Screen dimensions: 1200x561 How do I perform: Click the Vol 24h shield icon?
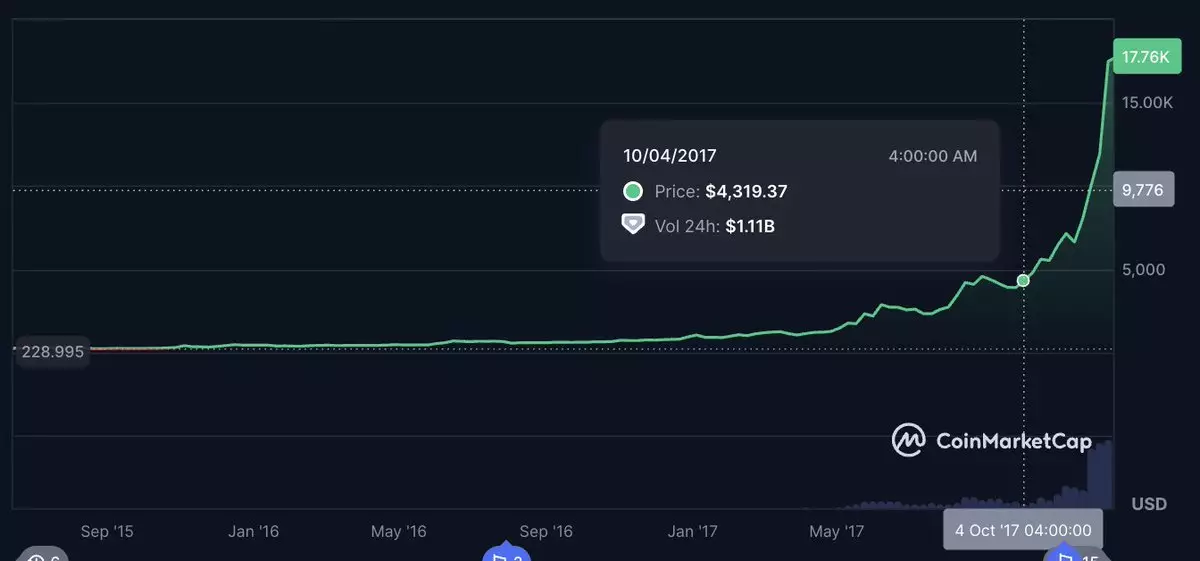632,225
